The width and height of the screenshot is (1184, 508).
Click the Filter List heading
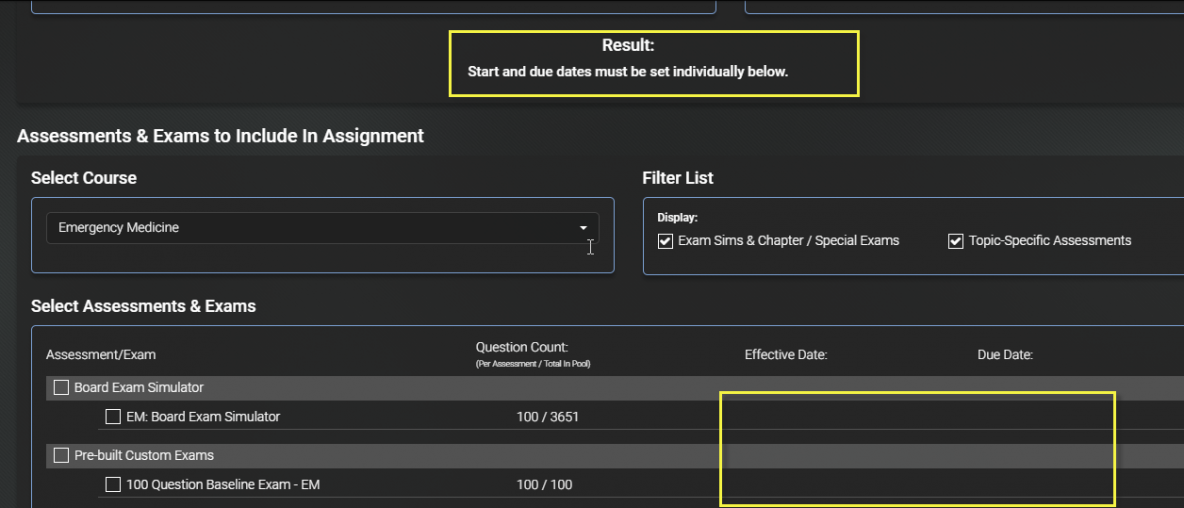678,178
